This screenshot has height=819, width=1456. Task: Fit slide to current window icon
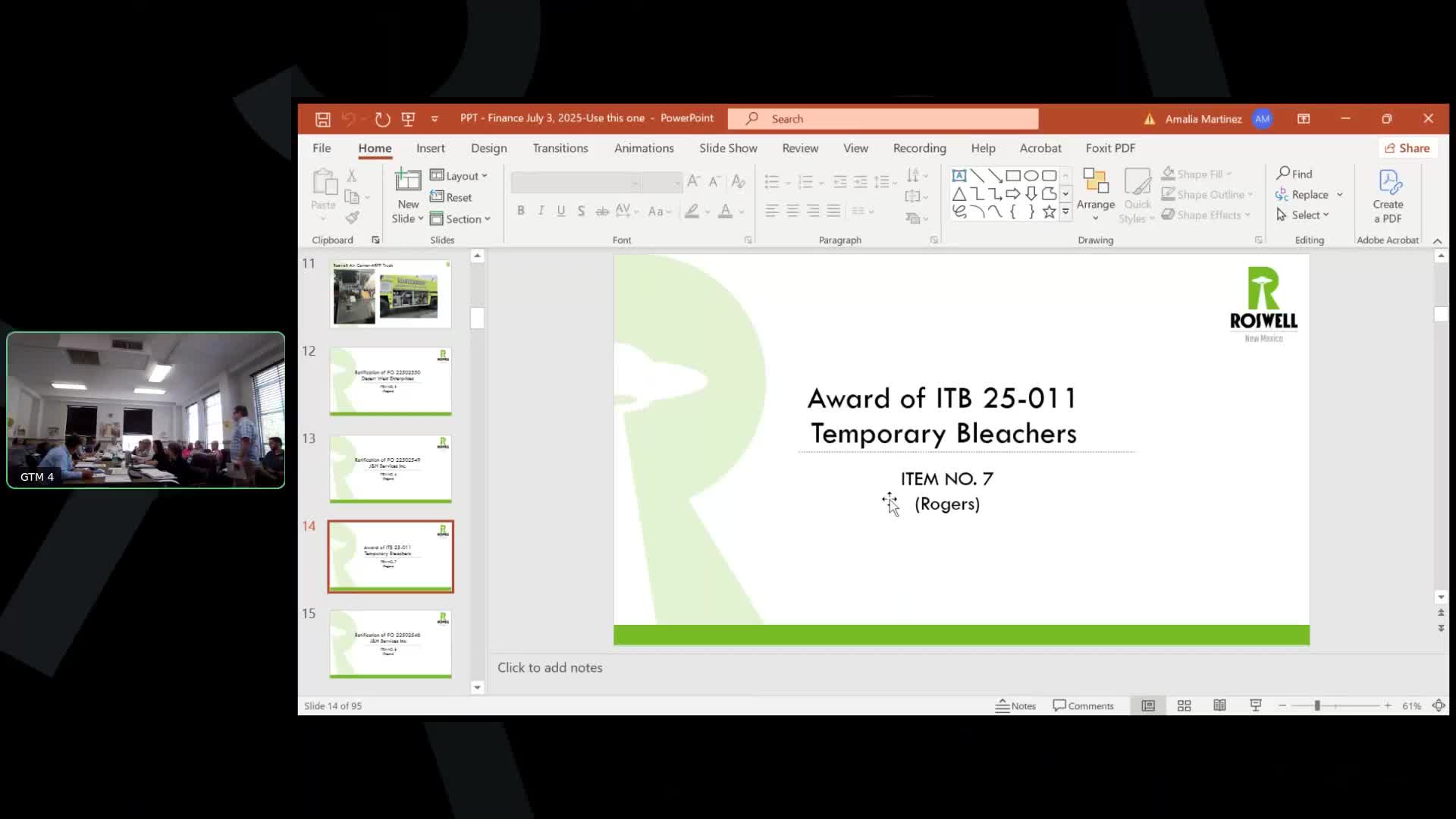click(1438, 705)
